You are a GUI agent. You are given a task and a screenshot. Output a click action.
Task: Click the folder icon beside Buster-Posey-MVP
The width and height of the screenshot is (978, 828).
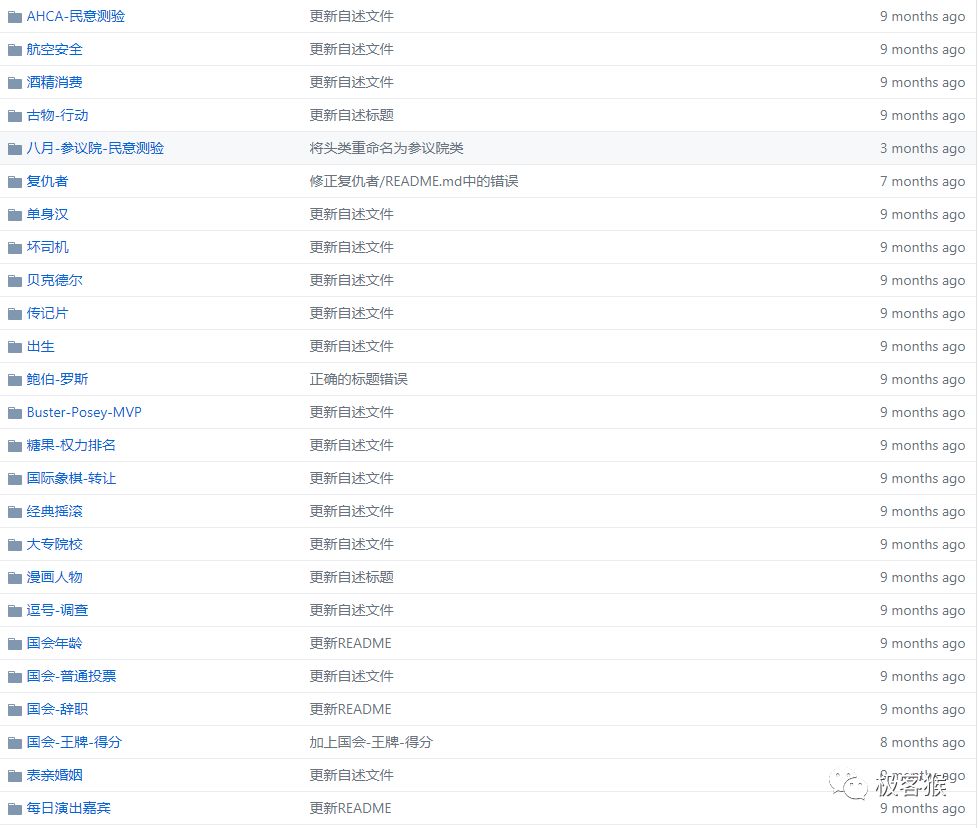15,413
